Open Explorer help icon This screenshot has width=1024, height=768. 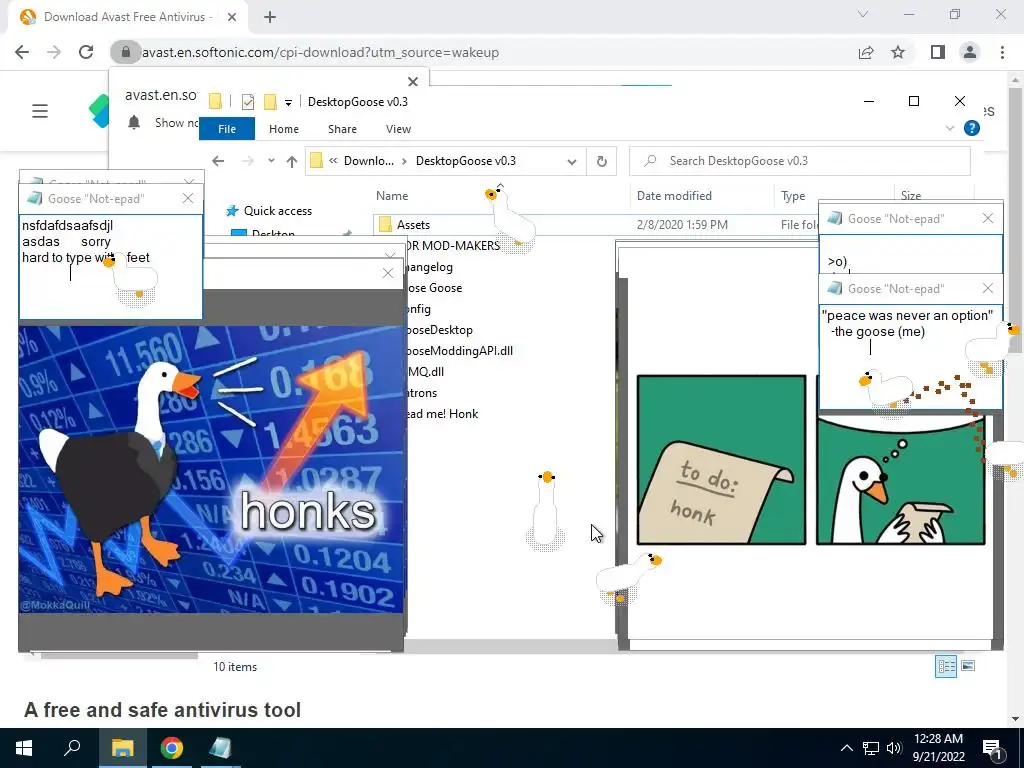[972, 128]
